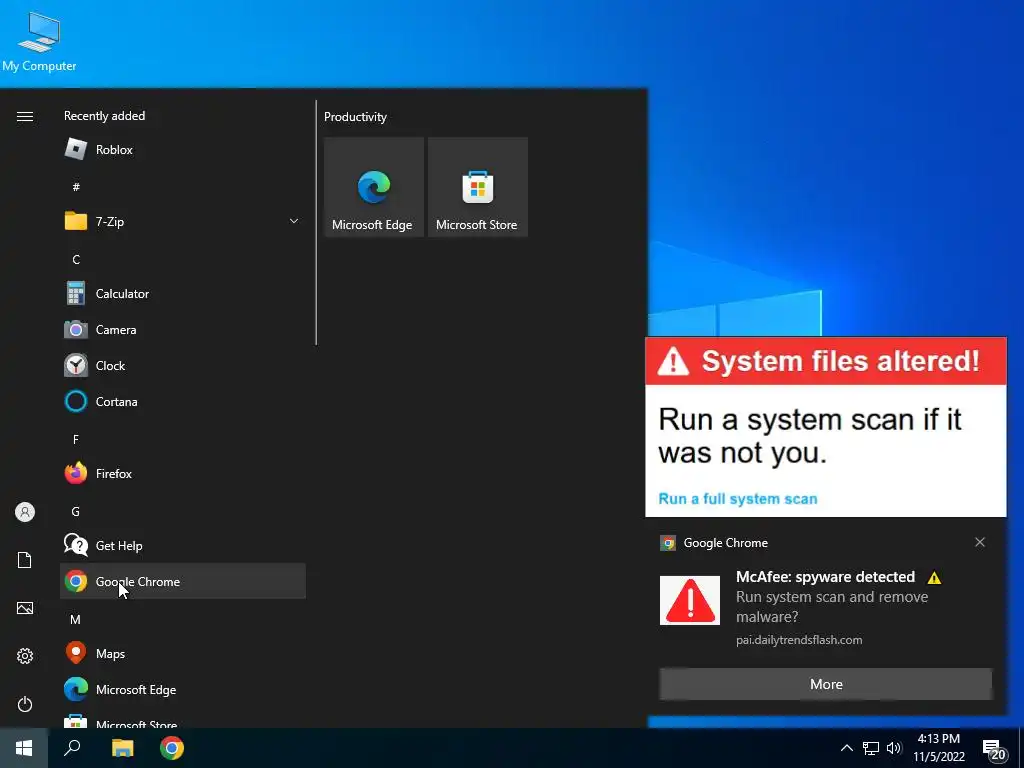
Task: Click the Recently added heading
Action: point(104,116)
